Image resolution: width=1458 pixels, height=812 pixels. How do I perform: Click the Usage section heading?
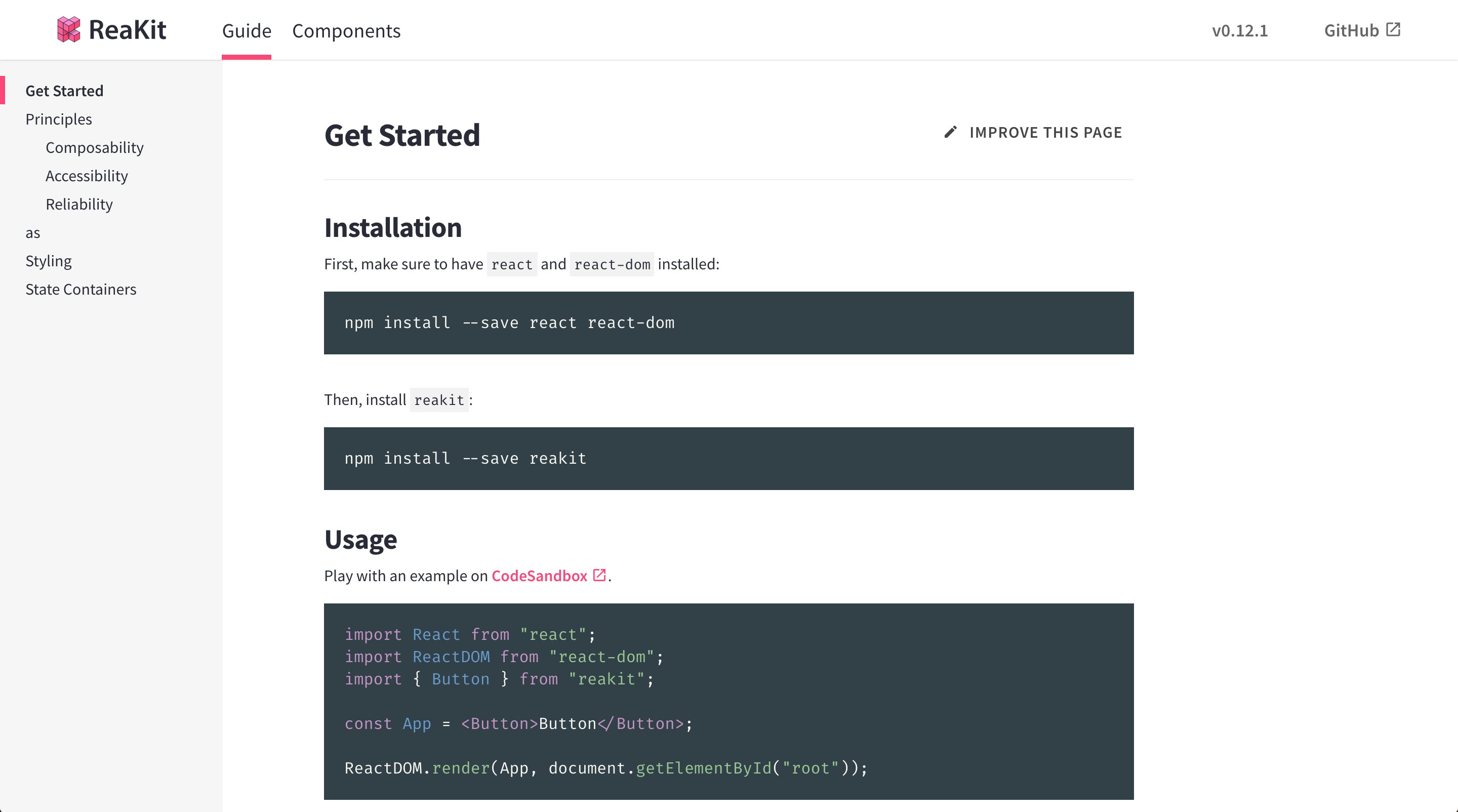tap(360, 539)
